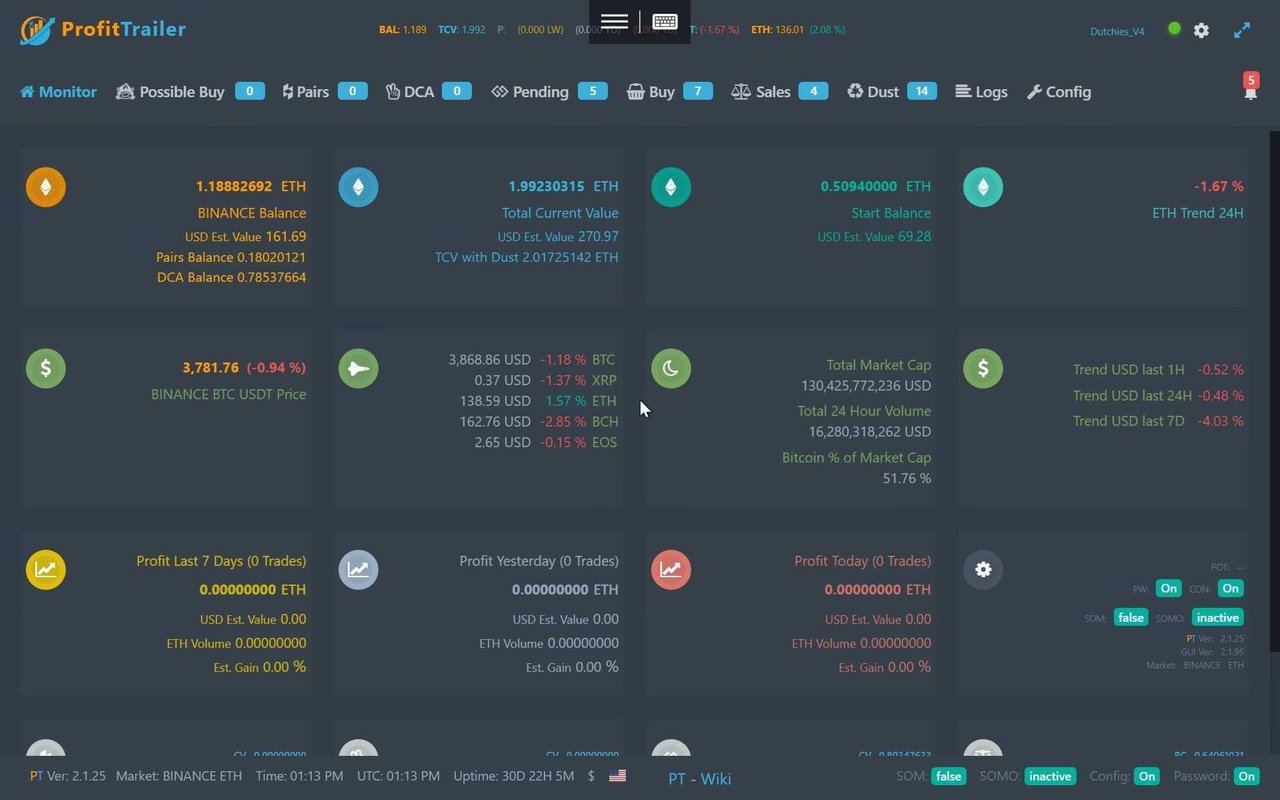Open the Pairs tab

coord(325,91)
